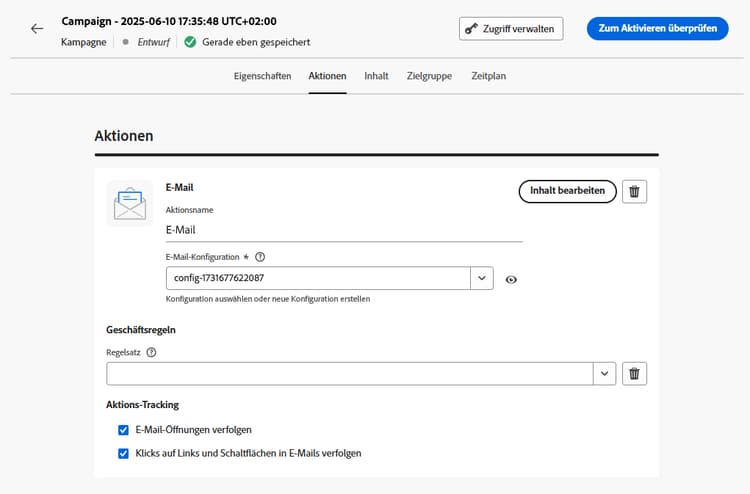The height and width of the screenshot is (494, 750).
Task: Click the help icon beside Regelsatz label
Action: coord(151,352)
